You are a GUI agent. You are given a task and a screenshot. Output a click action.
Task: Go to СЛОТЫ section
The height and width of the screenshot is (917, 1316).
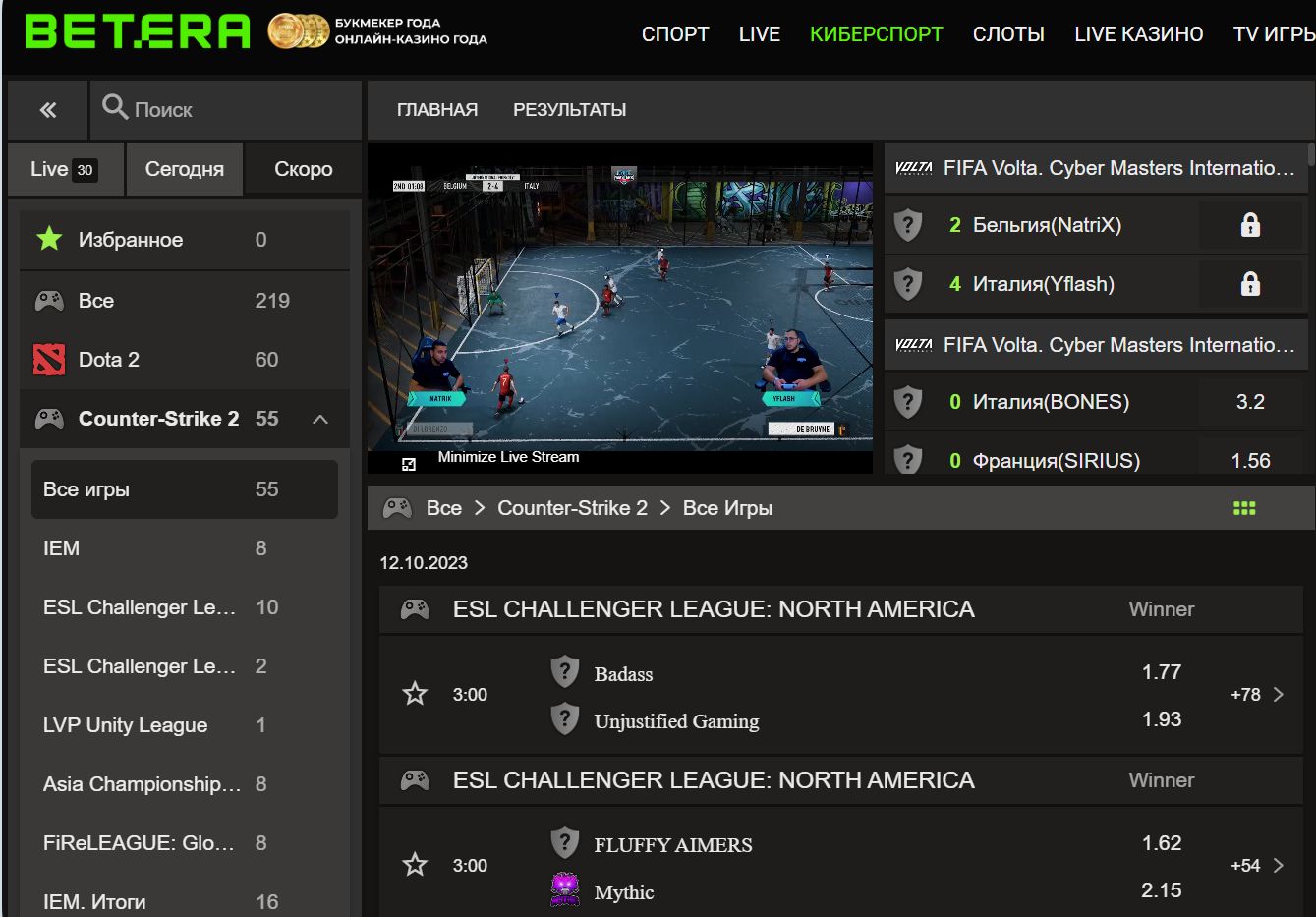tap(1008, 34)
